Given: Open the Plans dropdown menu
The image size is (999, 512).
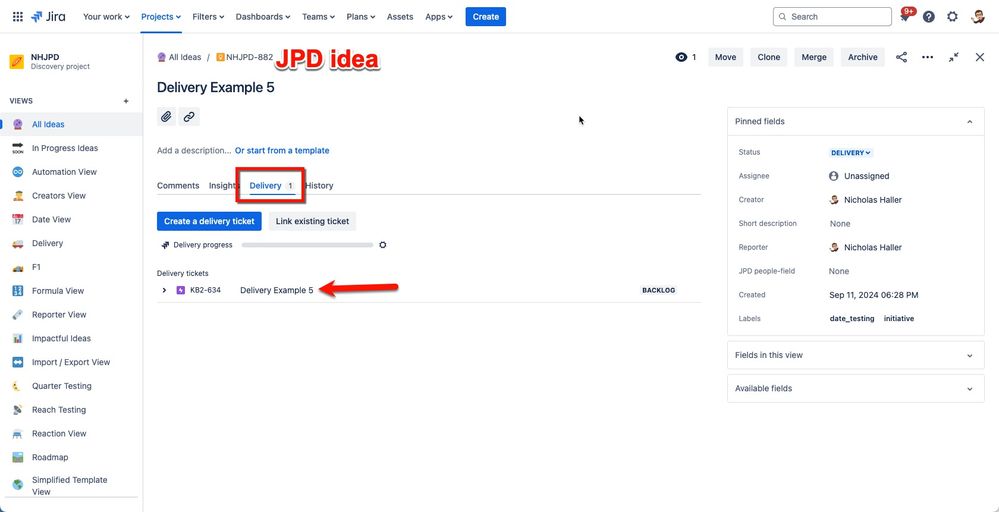Looking at the screenshot, I should tap(361, 17).
